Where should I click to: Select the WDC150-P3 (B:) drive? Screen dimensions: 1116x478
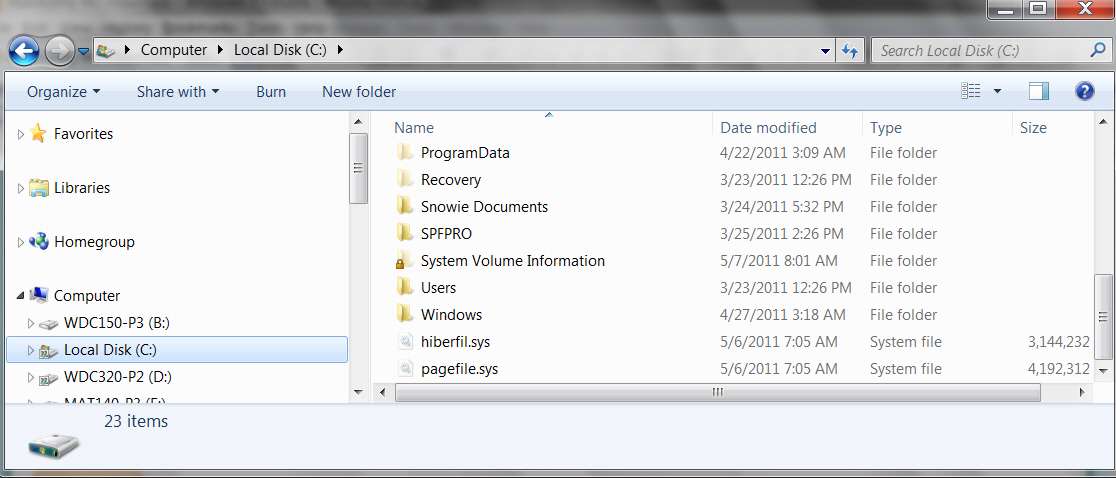click(117, 323)
